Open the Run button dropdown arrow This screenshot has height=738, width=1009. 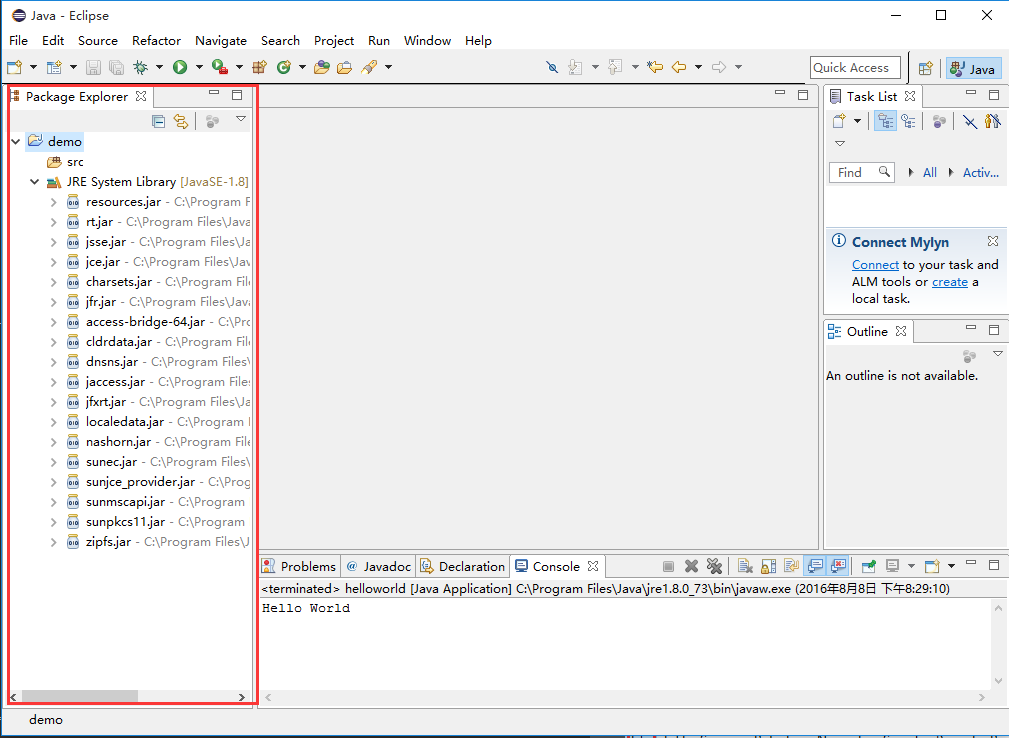coord(198,67)
